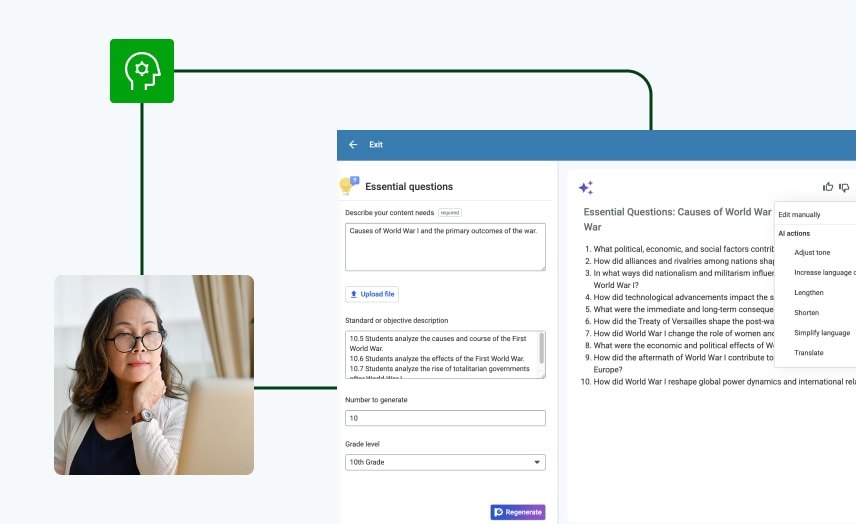Click the purple sparkles AI icon
856x524 pixels.
pyautogui.click(x=586, y=188)
